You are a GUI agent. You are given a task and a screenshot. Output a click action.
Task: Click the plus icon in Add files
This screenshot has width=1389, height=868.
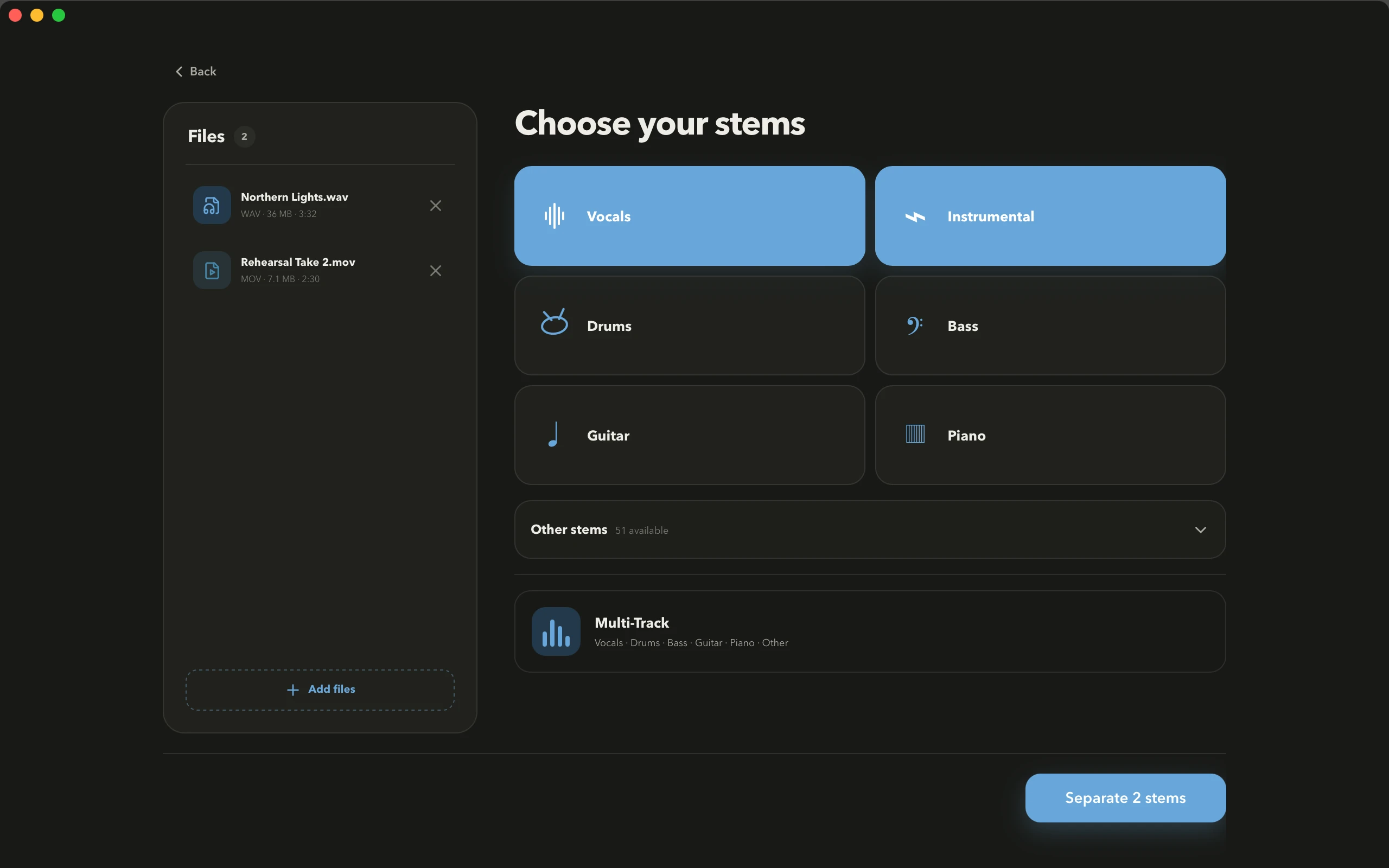point(293,690)
